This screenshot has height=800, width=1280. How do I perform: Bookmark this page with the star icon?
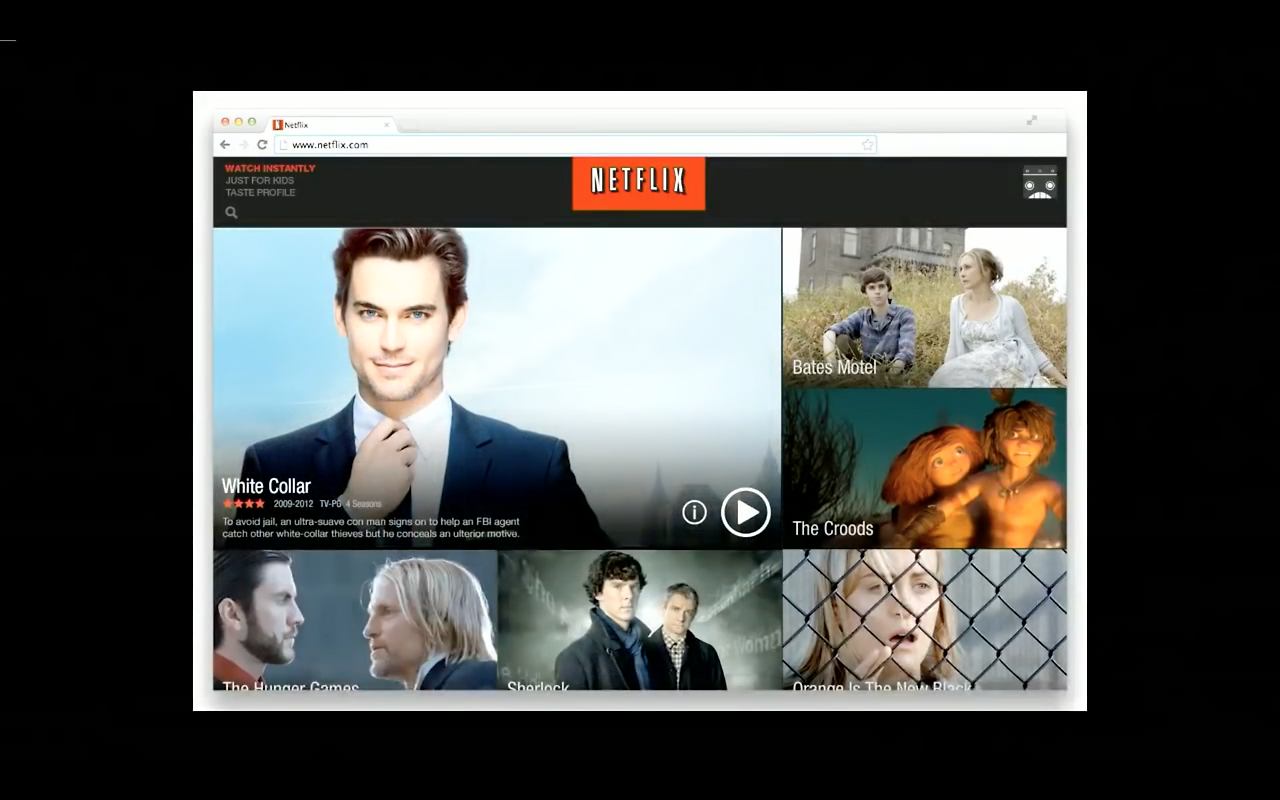(x=868, y=145)
